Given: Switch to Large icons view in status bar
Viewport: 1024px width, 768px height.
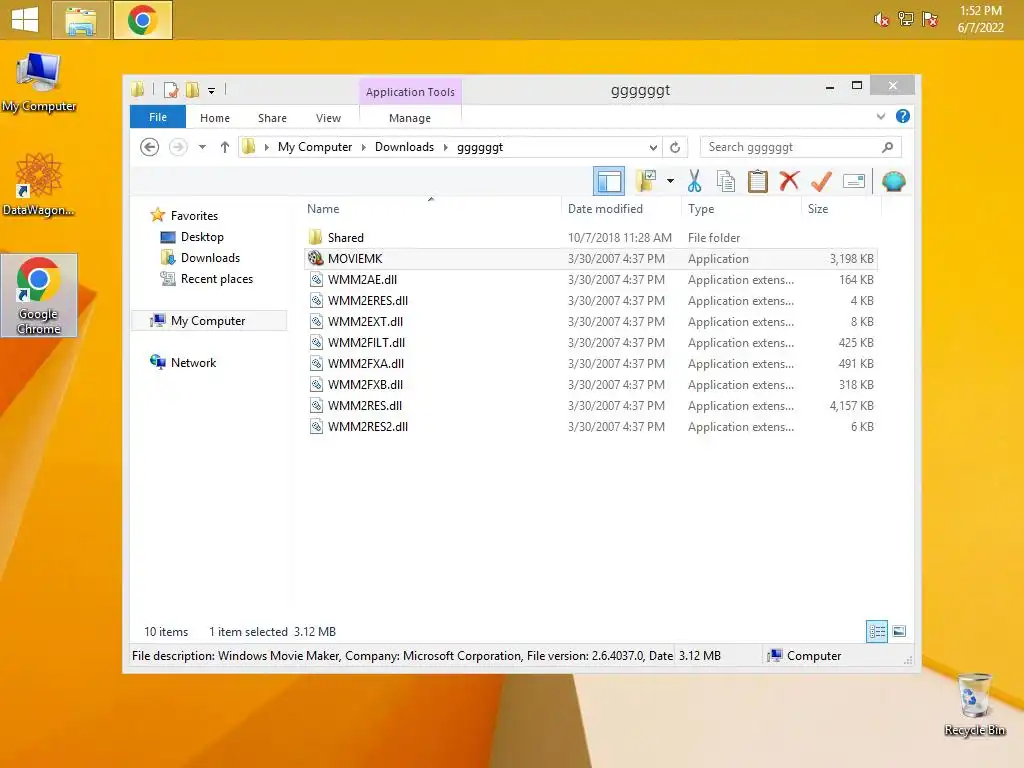Looking at the screenshot, I should 899,631.
